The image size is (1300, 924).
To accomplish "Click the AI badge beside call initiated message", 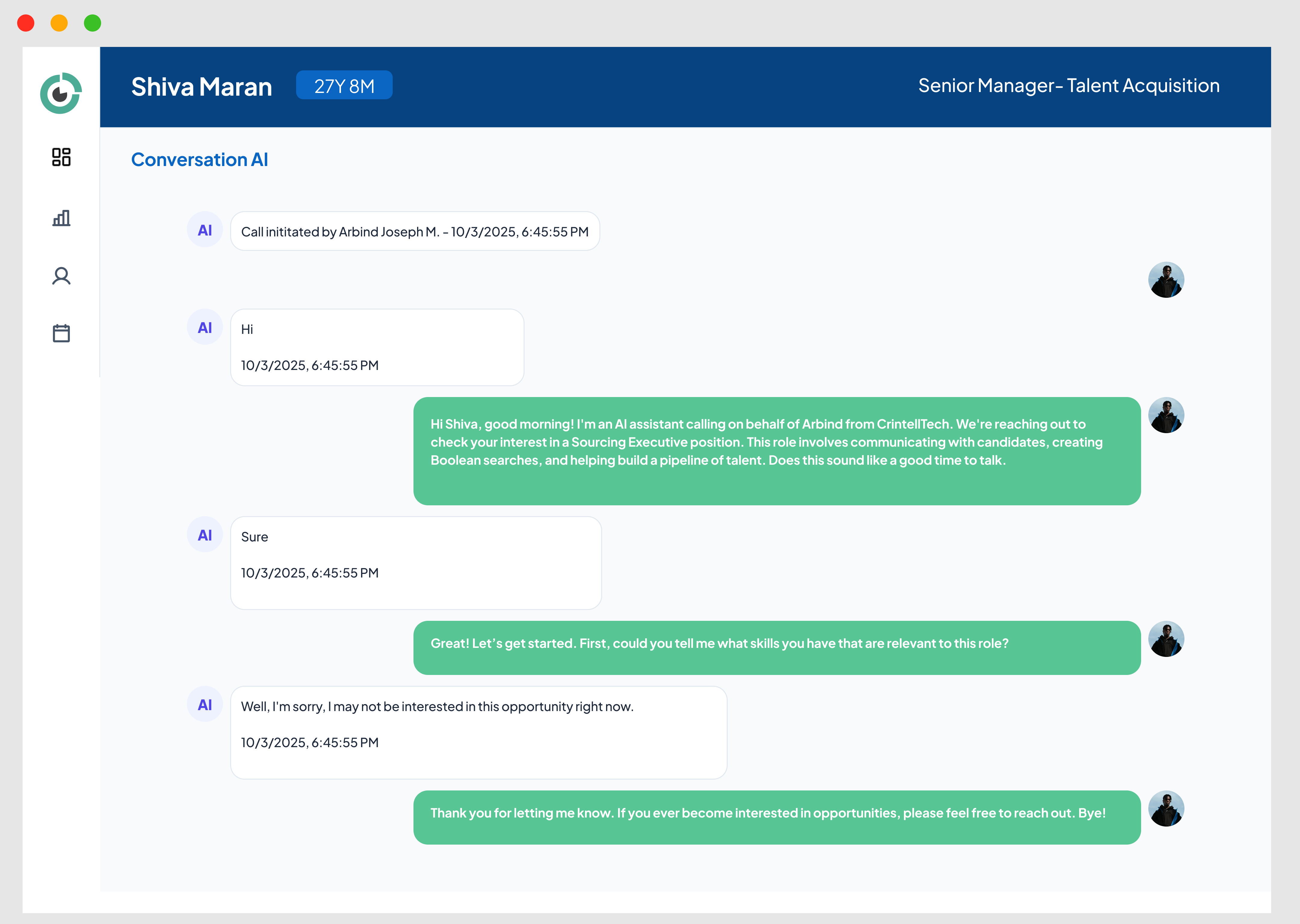I will pyautogui.click(x=204, y=230).
